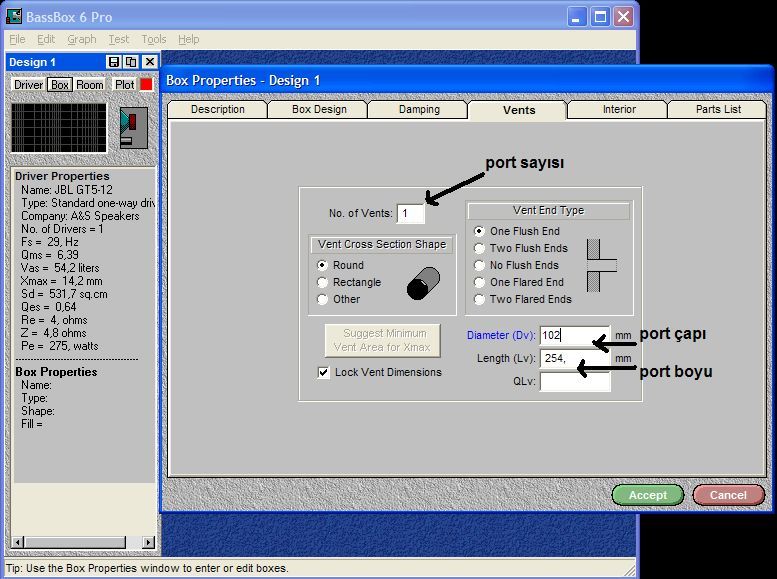777x579 pixels.
Task: Toggle the Lock Vent Dimensions checkbox
Action: coord(323,372)
